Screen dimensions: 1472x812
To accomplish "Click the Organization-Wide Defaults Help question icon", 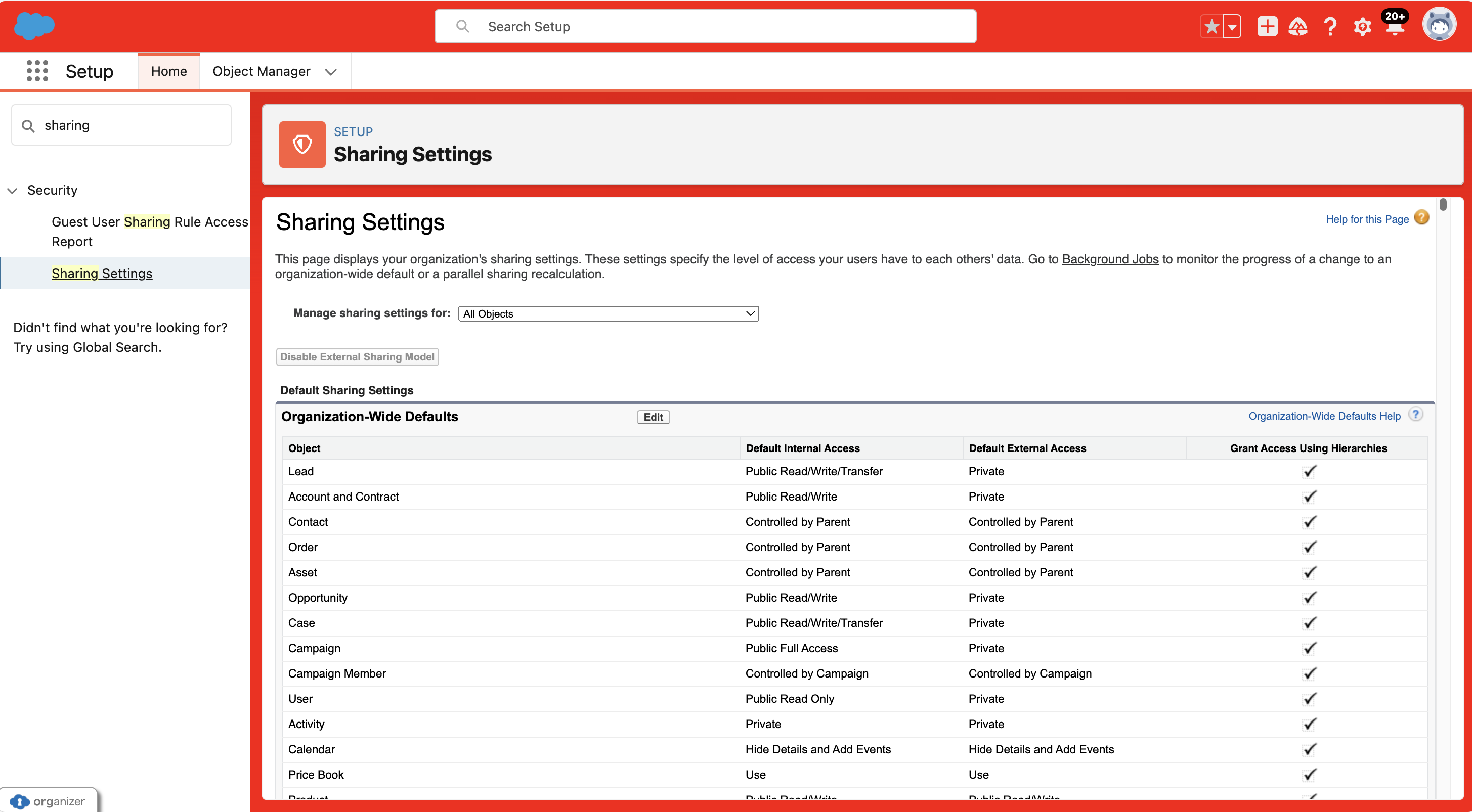I will pyautogui.click(x=1415, y=415).
